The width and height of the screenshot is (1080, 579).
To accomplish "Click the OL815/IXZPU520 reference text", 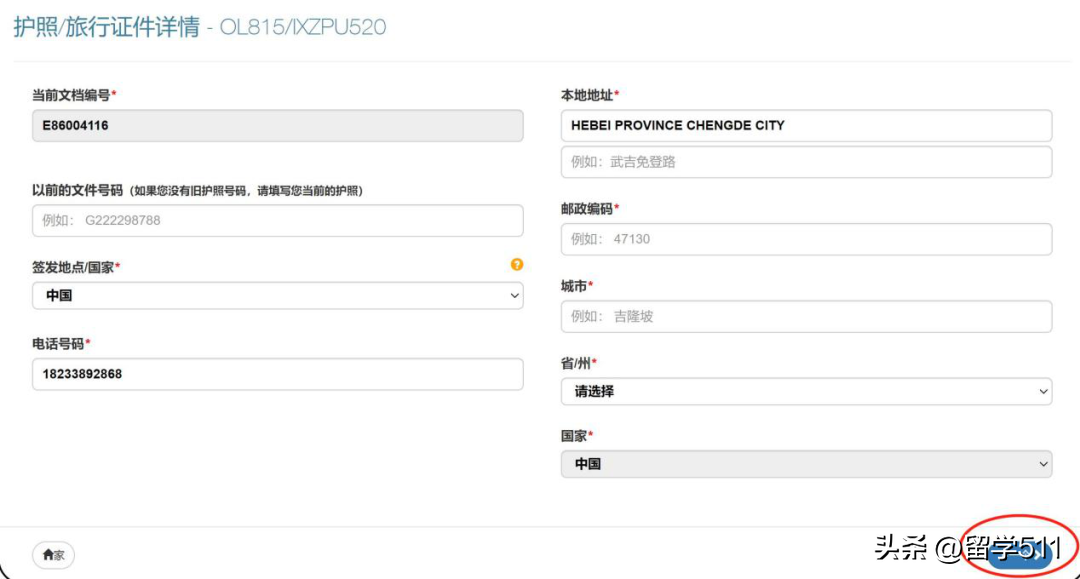I will pyautogui.click(x=303, y=28).
